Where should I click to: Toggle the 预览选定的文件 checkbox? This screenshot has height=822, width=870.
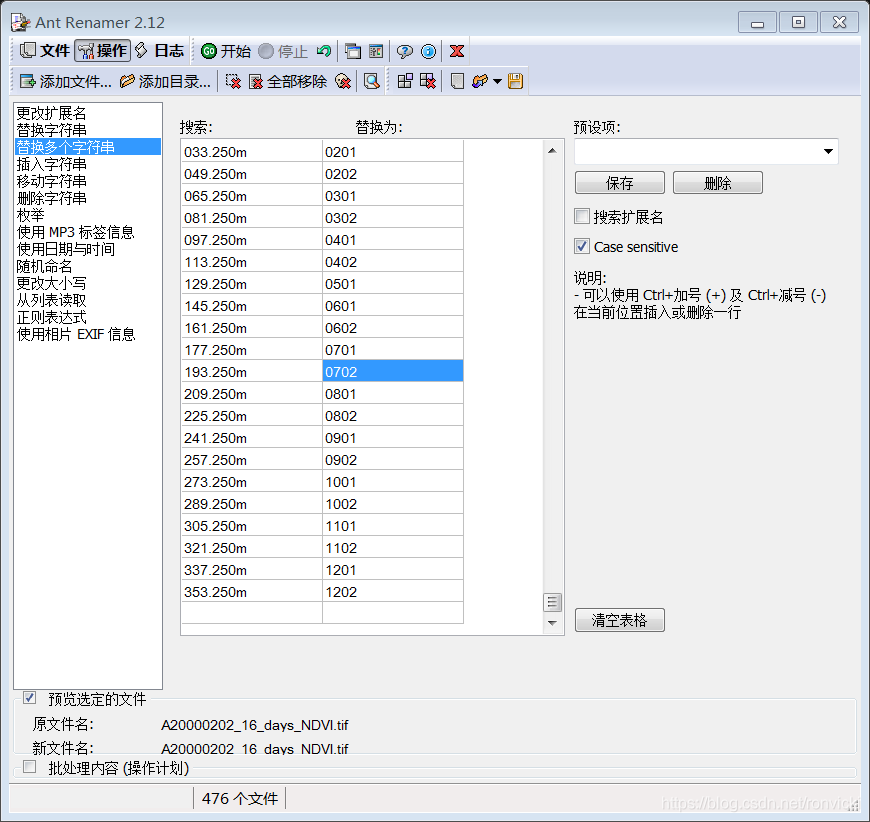[30, 698]
